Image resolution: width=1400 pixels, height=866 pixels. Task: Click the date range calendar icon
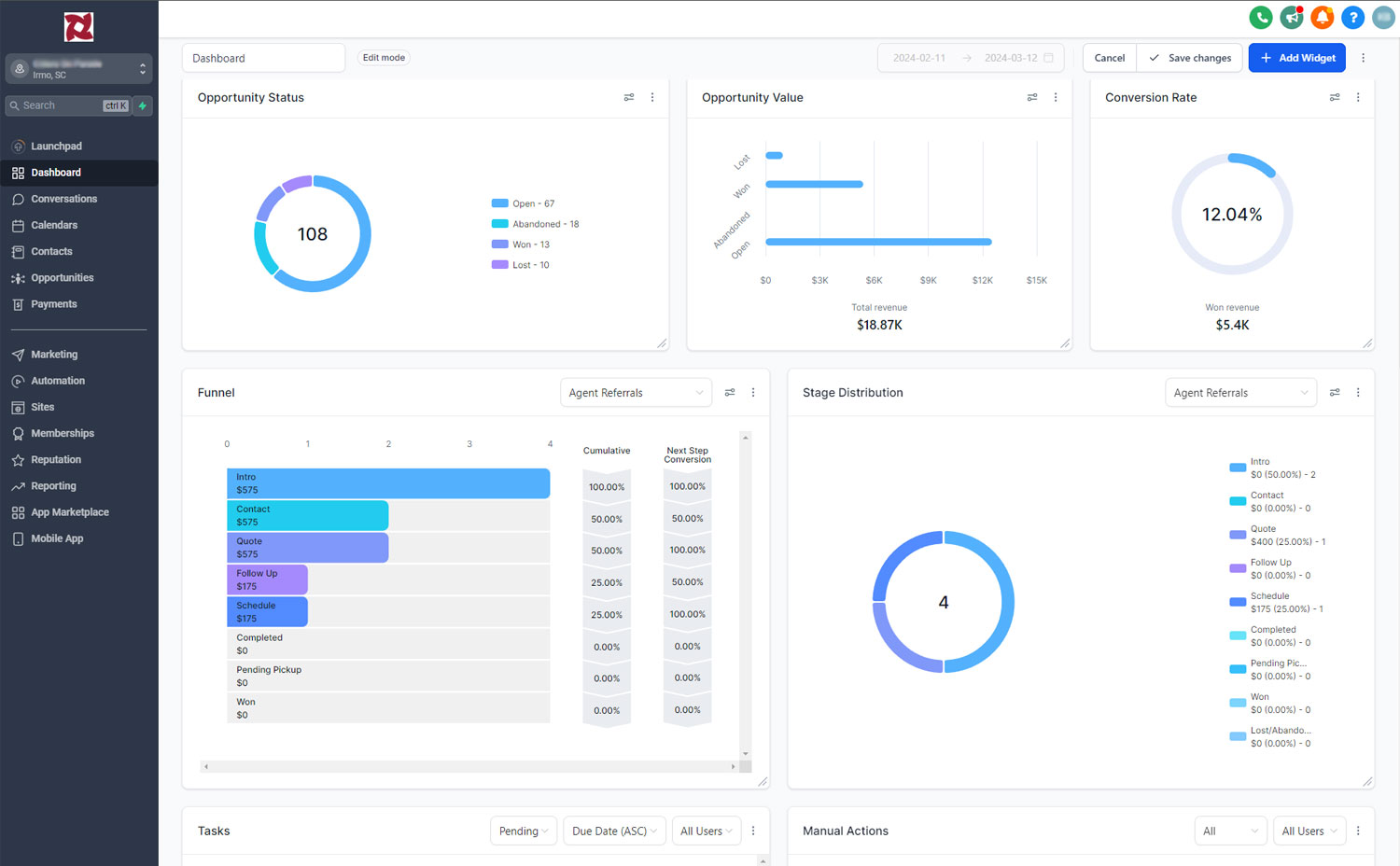(1048, 58)
